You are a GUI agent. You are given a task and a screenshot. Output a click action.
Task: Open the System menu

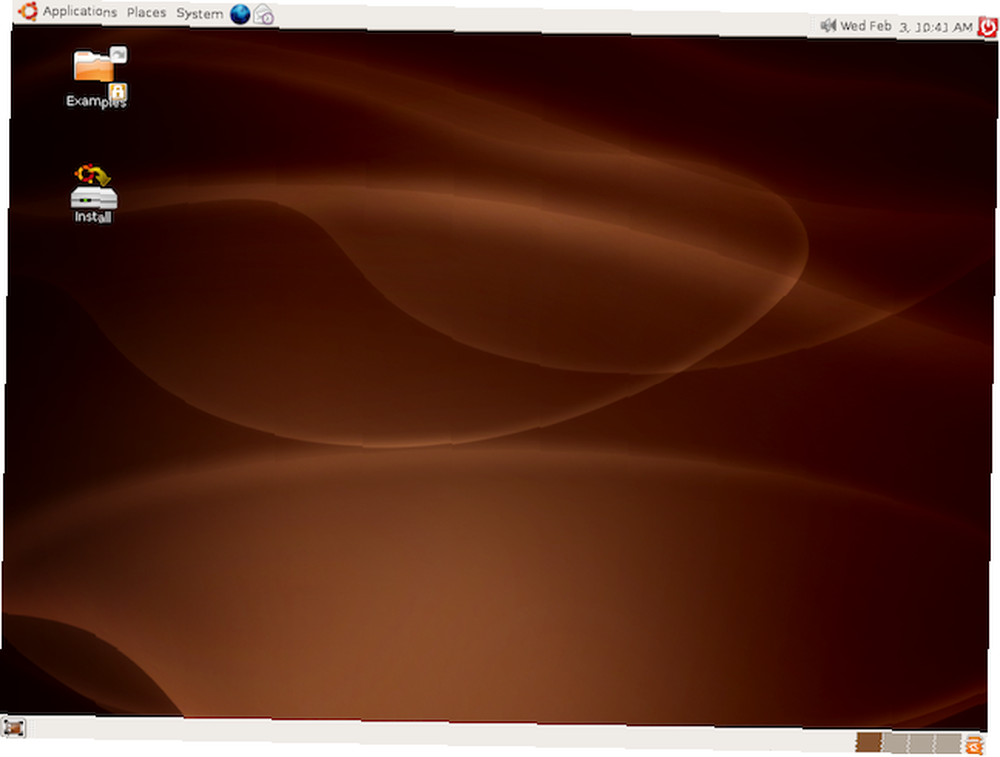coord(199,13)
